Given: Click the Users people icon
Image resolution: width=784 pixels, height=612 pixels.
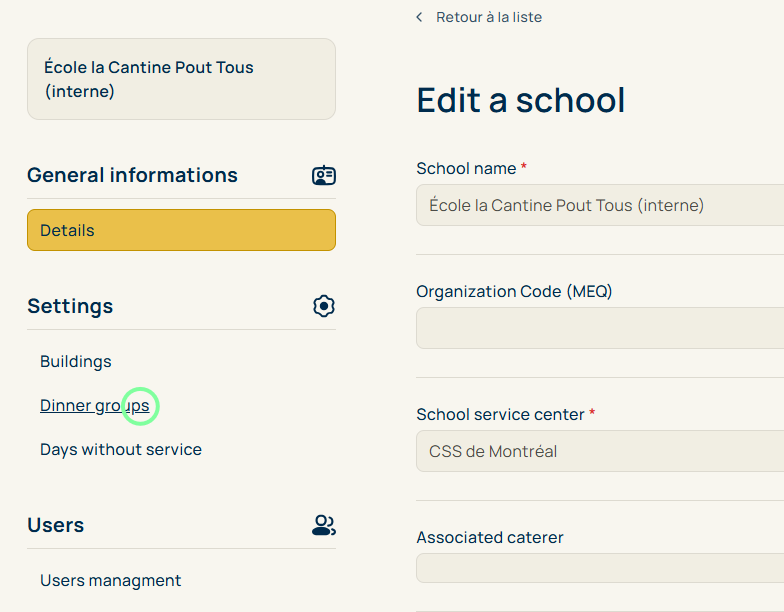Looking at the screenshot, I should (323, 525).
